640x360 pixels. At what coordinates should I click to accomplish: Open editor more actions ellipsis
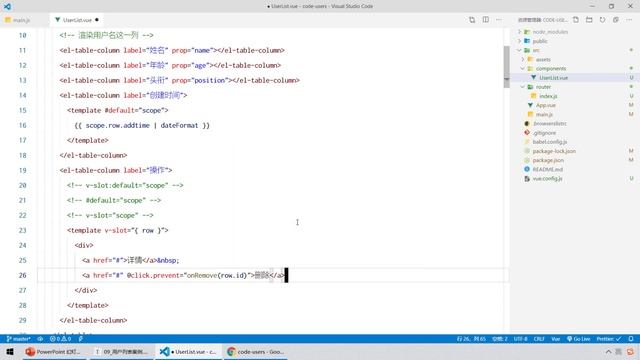coord(499,20)
